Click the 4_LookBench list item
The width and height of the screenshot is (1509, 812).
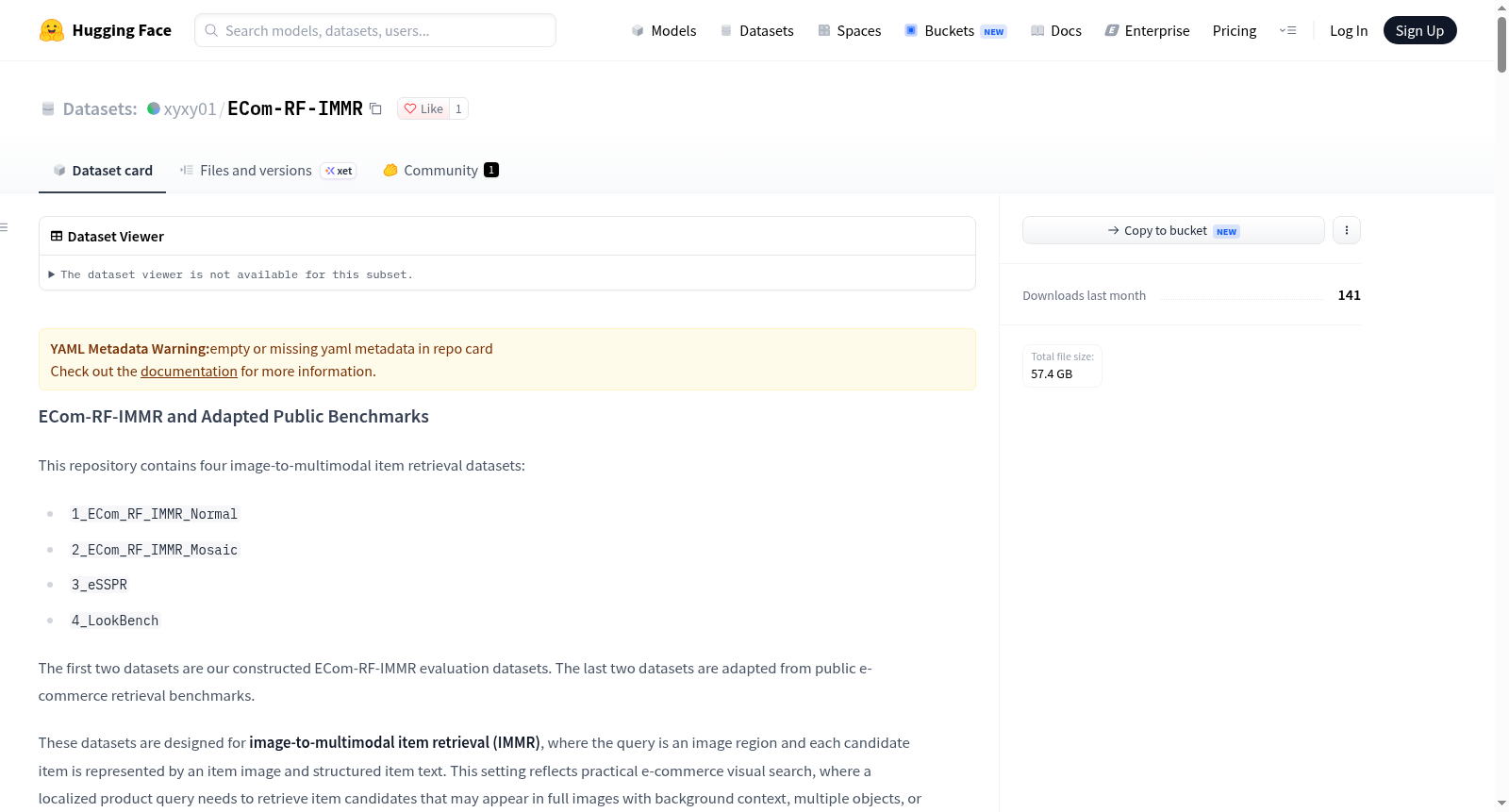[115, 621]
